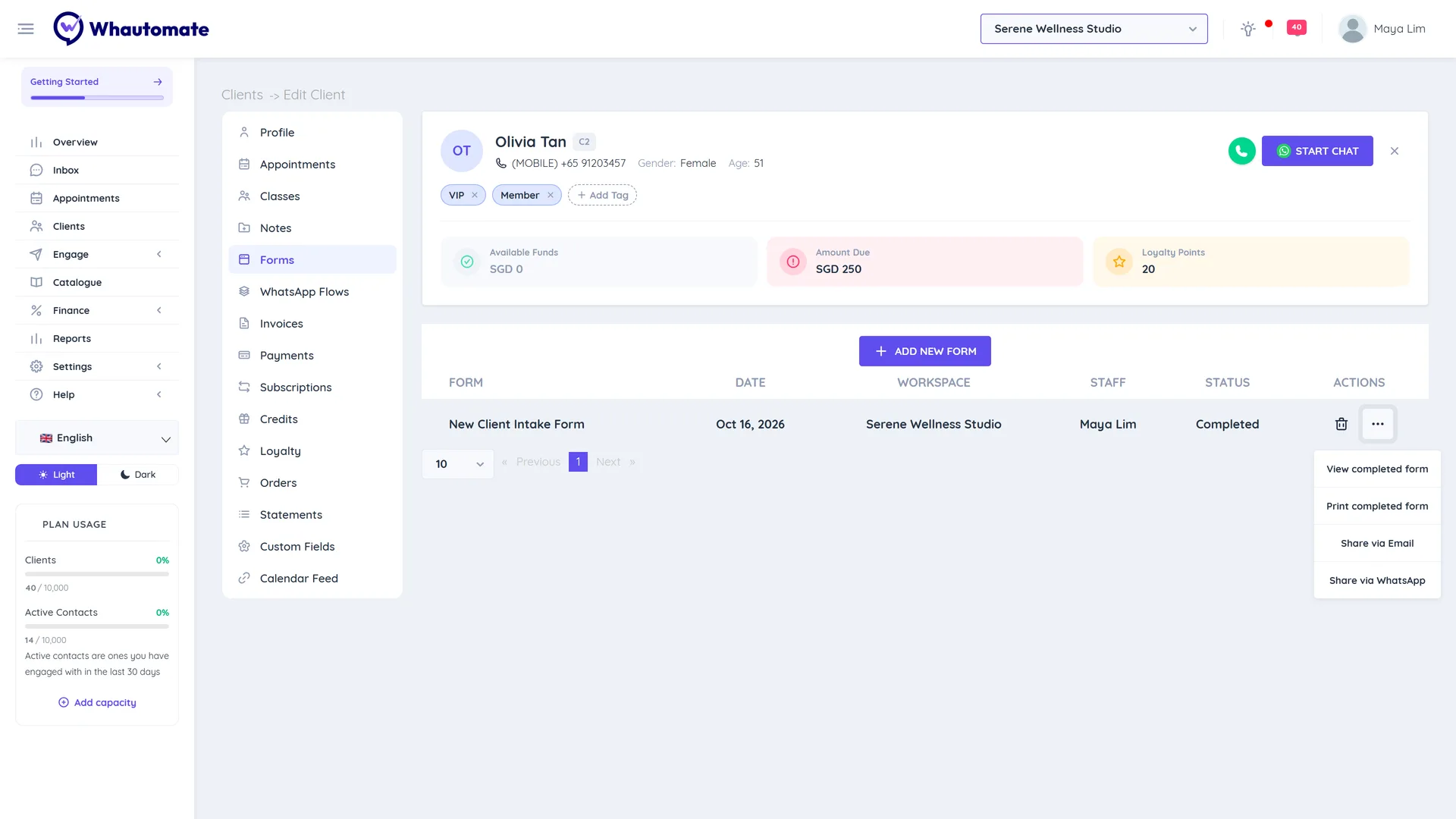Go to page 1 in pagination
The width and height of the screenshot is (1456, 819).
[x=578, y=462]
